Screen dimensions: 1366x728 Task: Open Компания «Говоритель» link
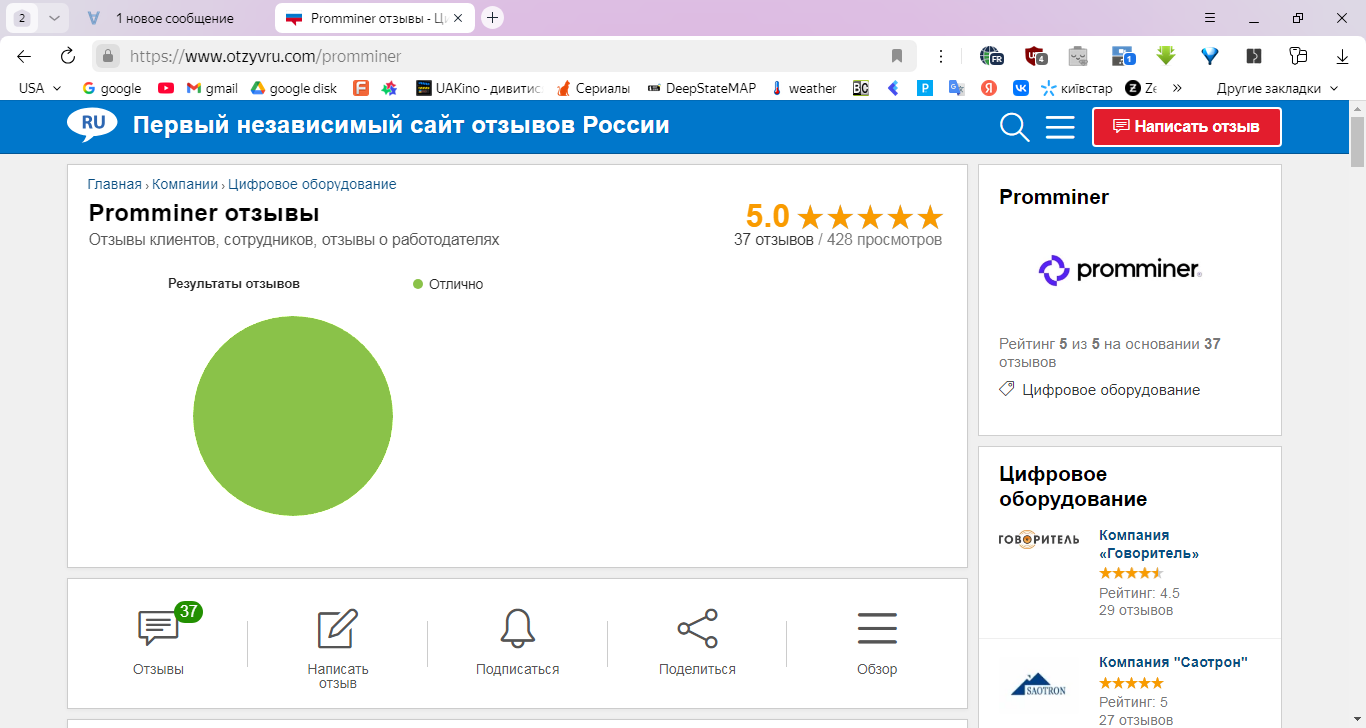point(1149,544)
